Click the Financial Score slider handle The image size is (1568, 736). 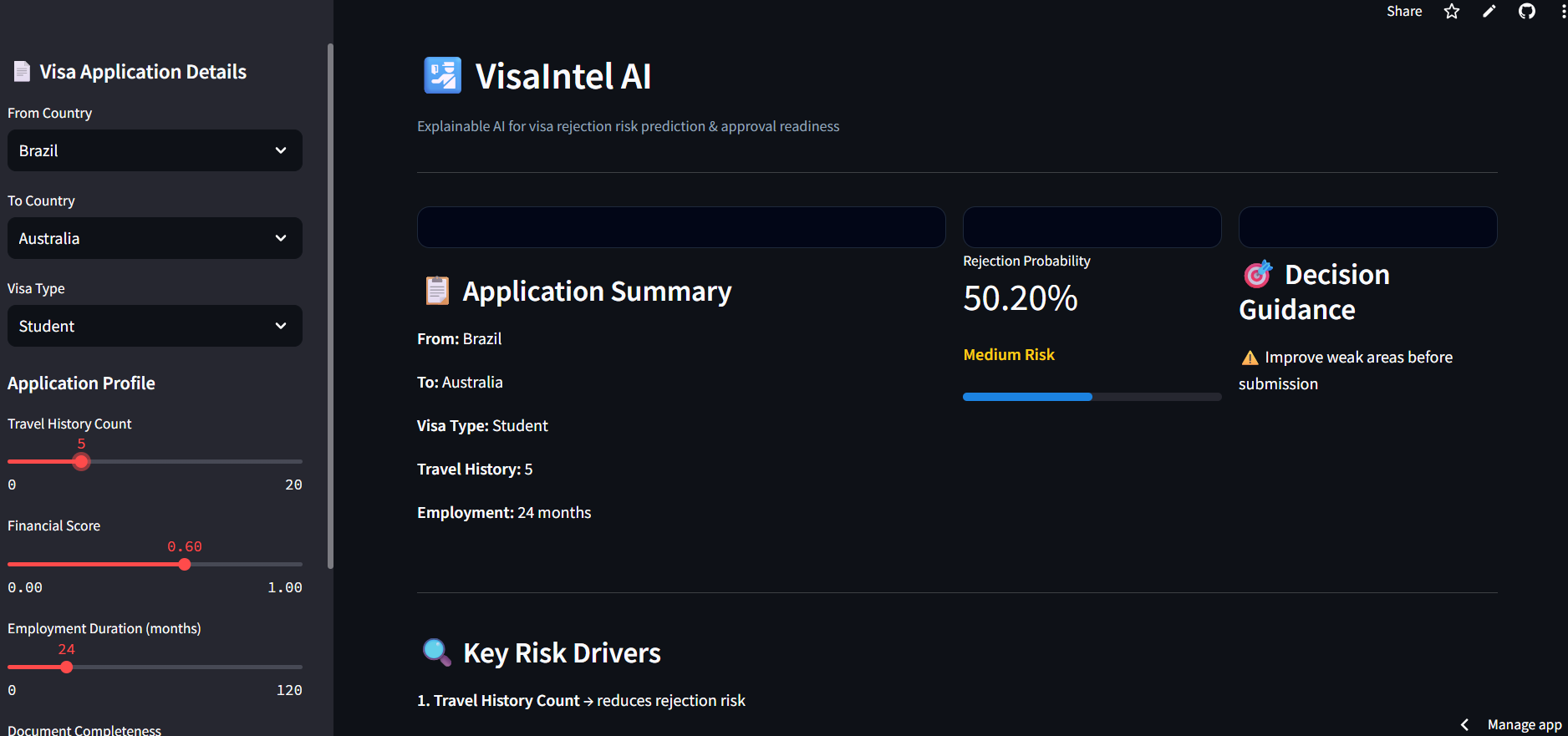(185, 565)
